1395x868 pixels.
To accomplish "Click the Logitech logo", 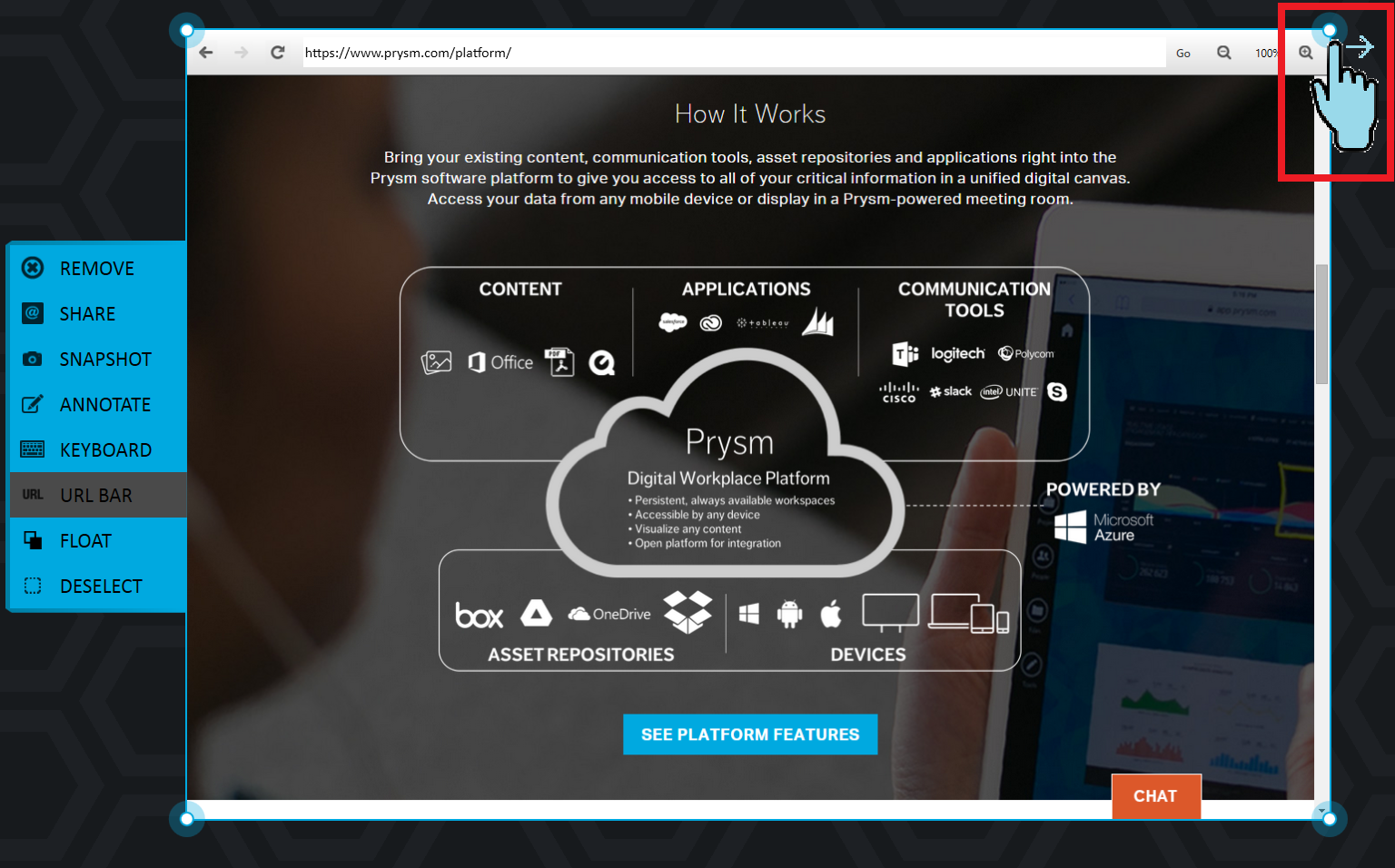I will 958,353.
